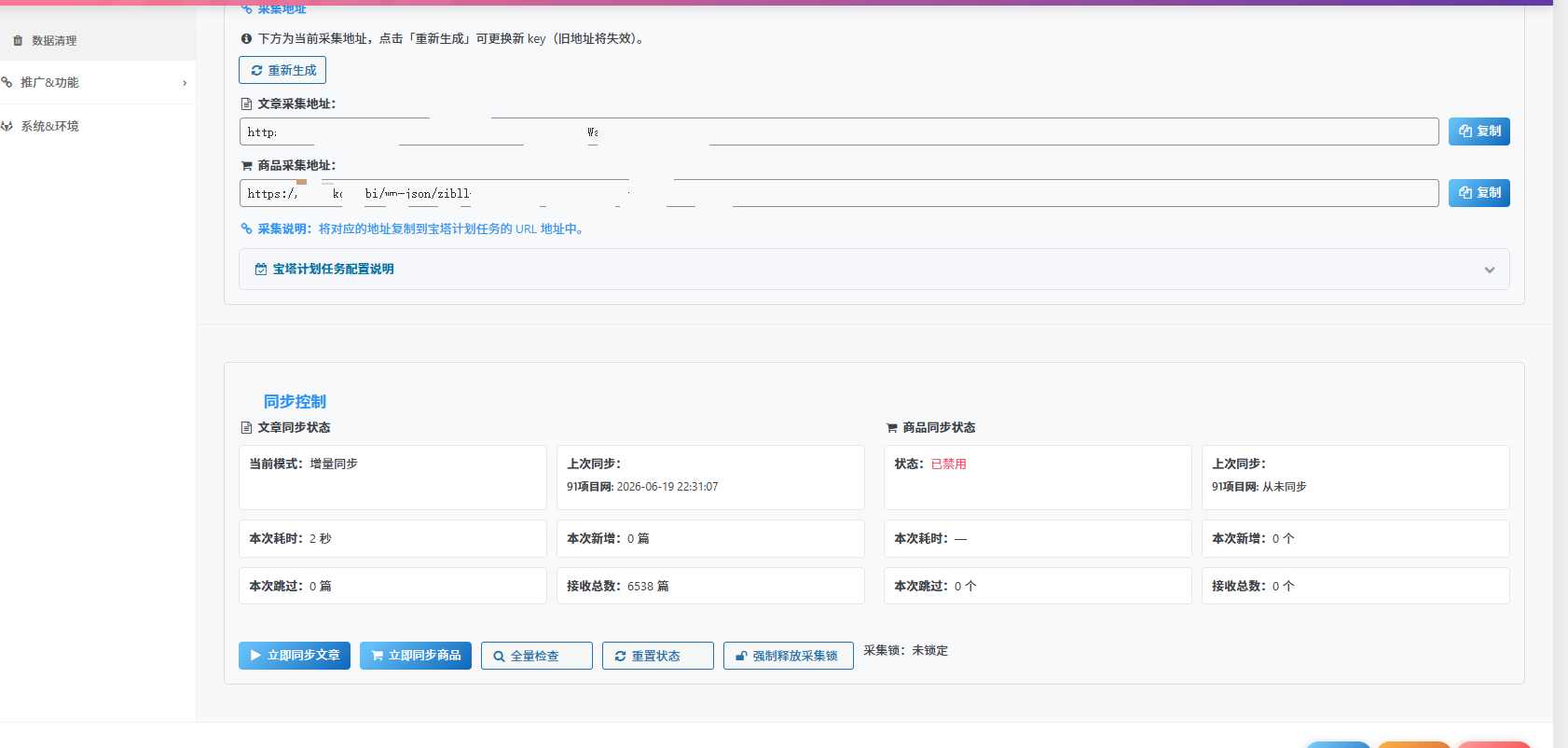Click the link icon beside 采集说明
Screen dimensions: 1568x748
pos(246,229)
